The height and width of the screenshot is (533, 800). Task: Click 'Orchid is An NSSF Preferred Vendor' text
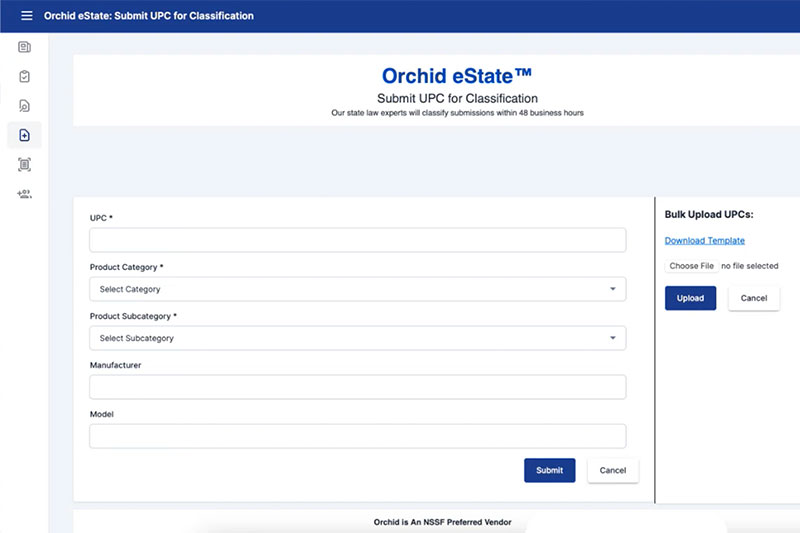click(x=442, y=522)
